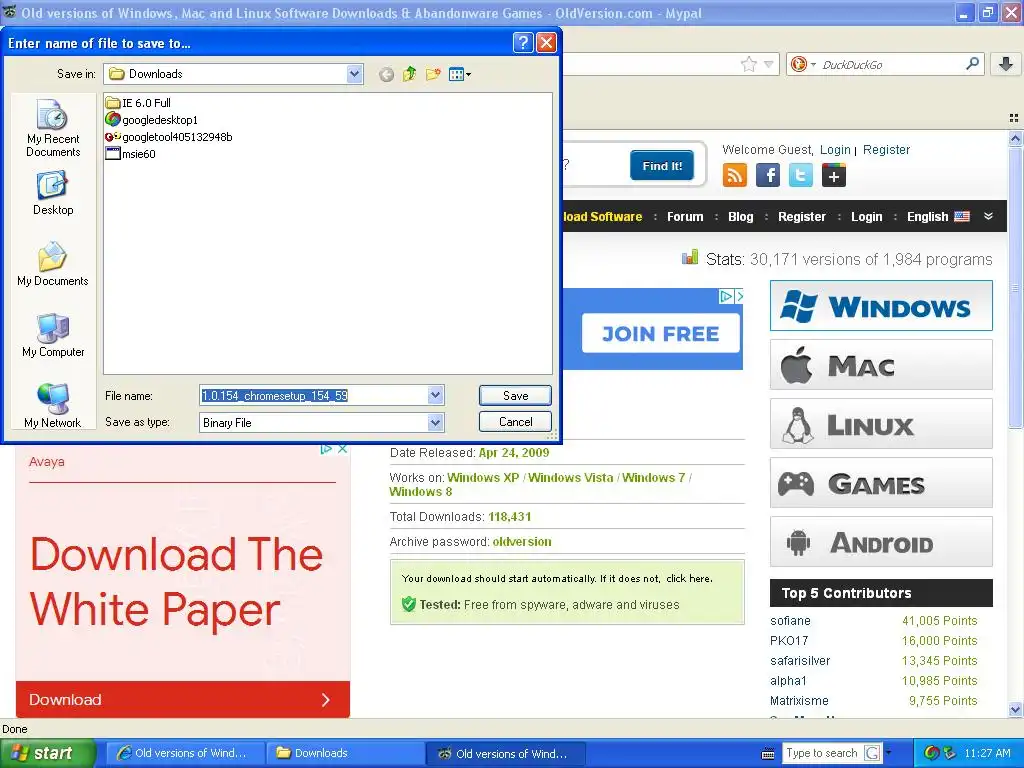This screenshot has height=768, width=1024.
Task: Open the Login nav menu item
Action: [x=866, y=217]
